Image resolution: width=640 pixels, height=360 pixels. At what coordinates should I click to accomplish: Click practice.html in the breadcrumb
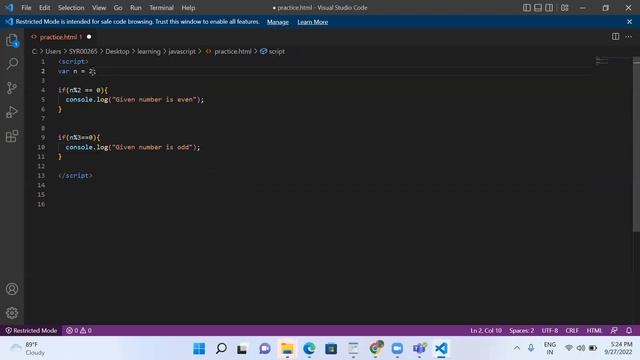pos(233,51)
